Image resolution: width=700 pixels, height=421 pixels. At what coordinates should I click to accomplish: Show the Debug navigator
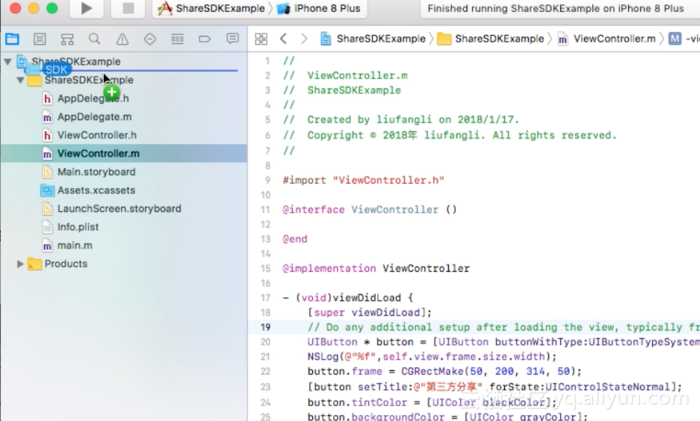[x=177, y=39]
